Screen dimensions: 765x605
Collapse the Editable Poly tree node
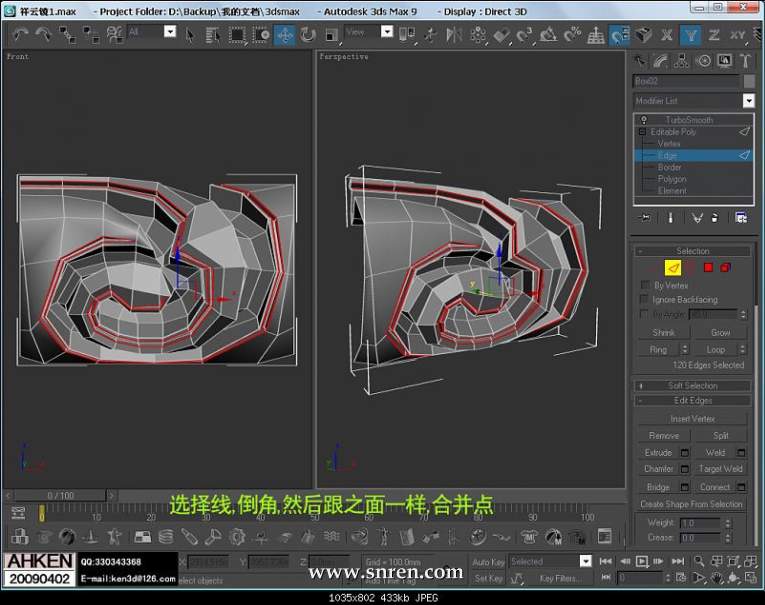pyautogui.click(x=642, y=132)
